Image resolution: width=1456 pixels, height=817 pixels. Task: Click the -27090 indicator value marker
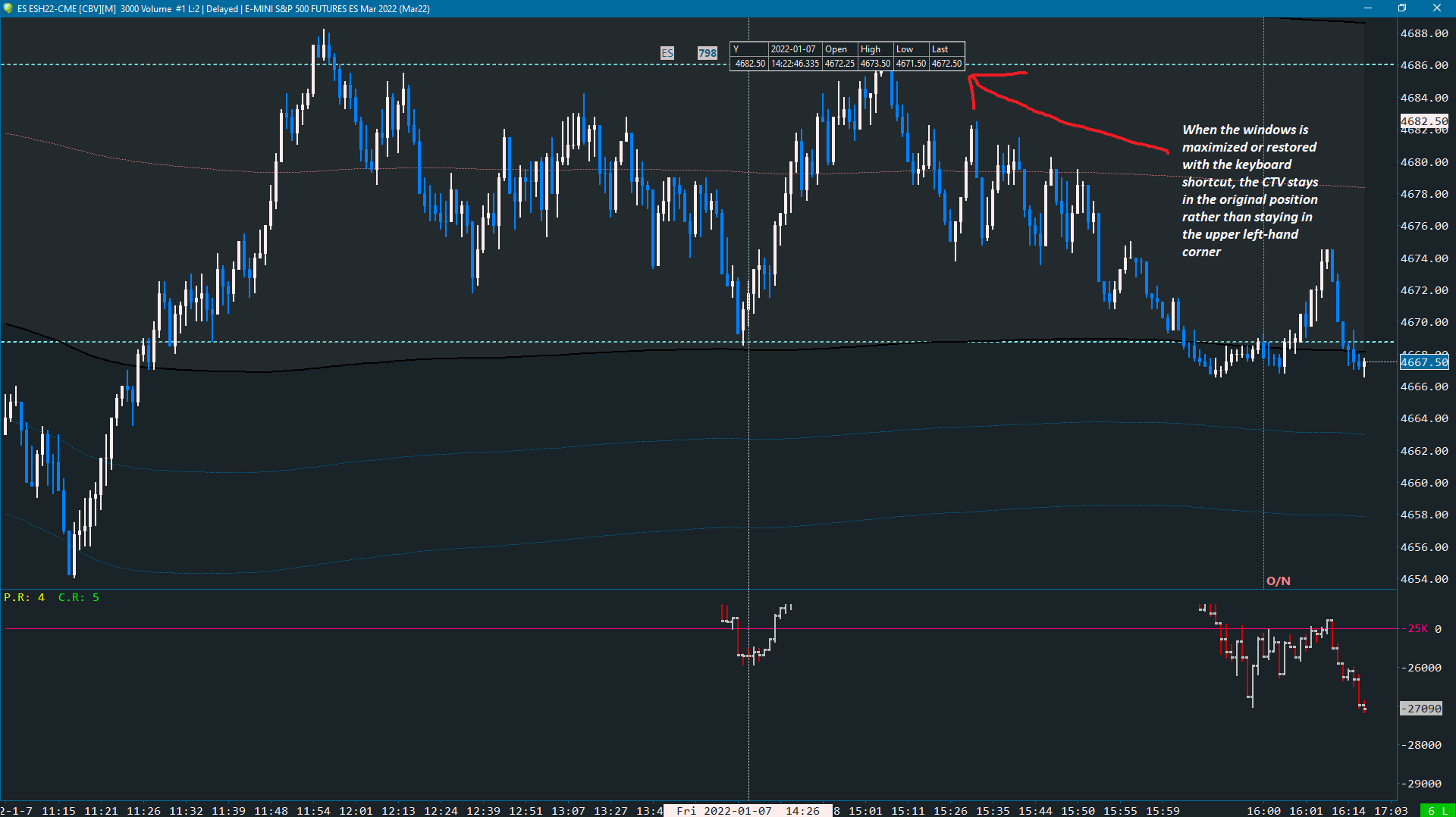pos(1421,709)
